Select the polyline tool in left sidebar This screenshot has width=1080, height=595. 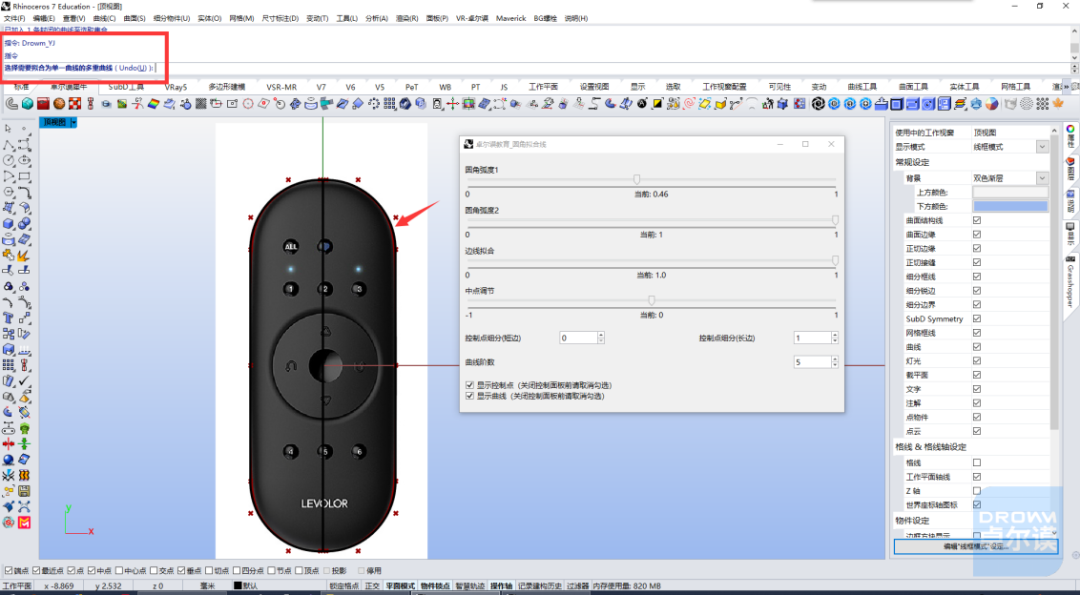pyautogui.click(x=8, y=145)
